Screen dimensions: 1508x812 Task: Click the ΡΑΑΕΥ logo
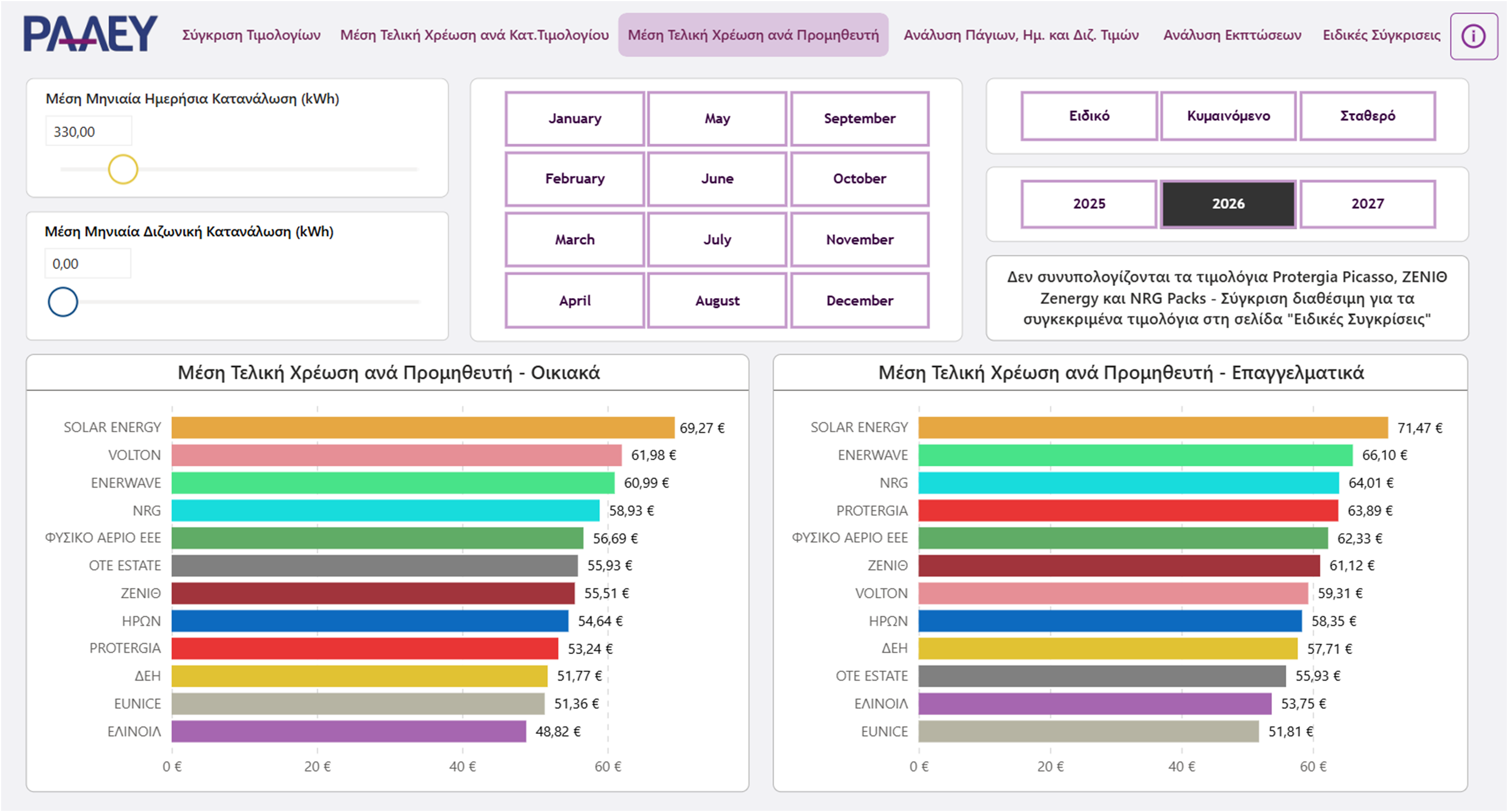click(x=90, y=33)
